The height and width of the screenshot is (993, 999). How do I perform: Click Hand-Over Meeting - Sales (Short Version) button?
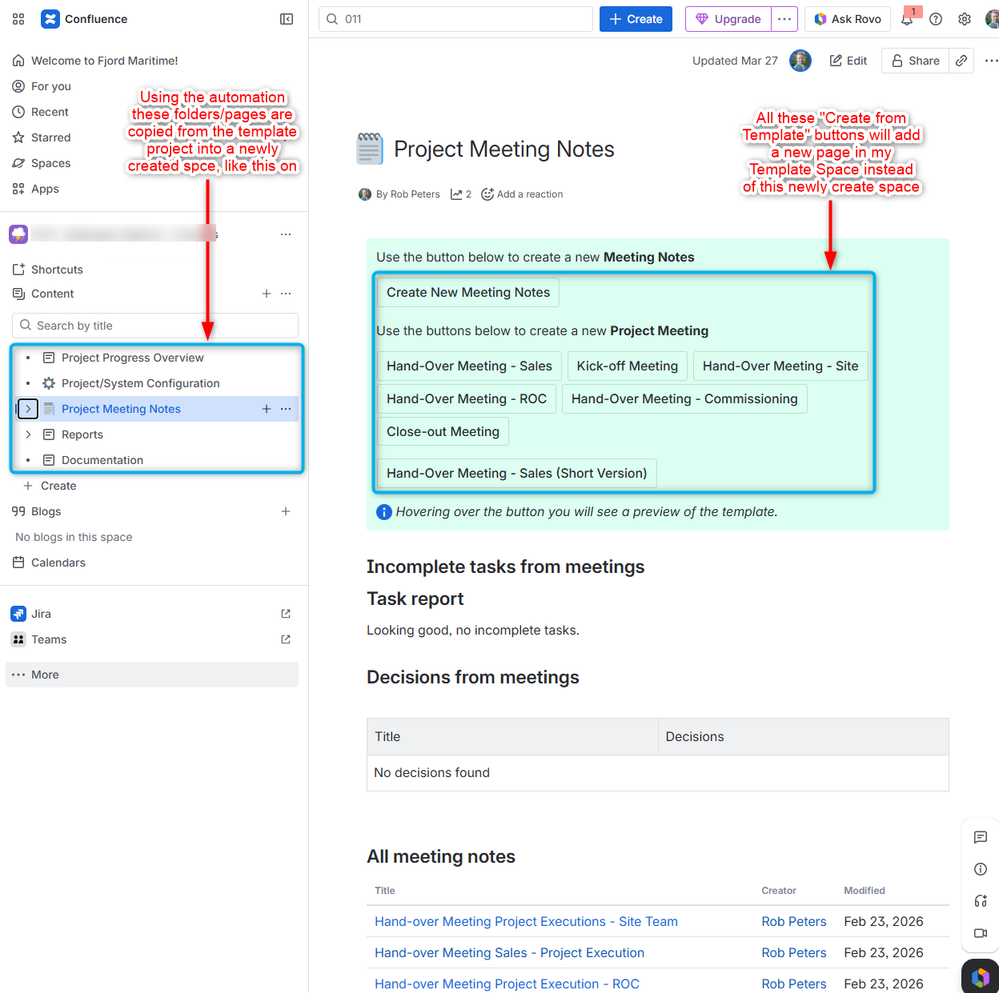click(516, 473)
